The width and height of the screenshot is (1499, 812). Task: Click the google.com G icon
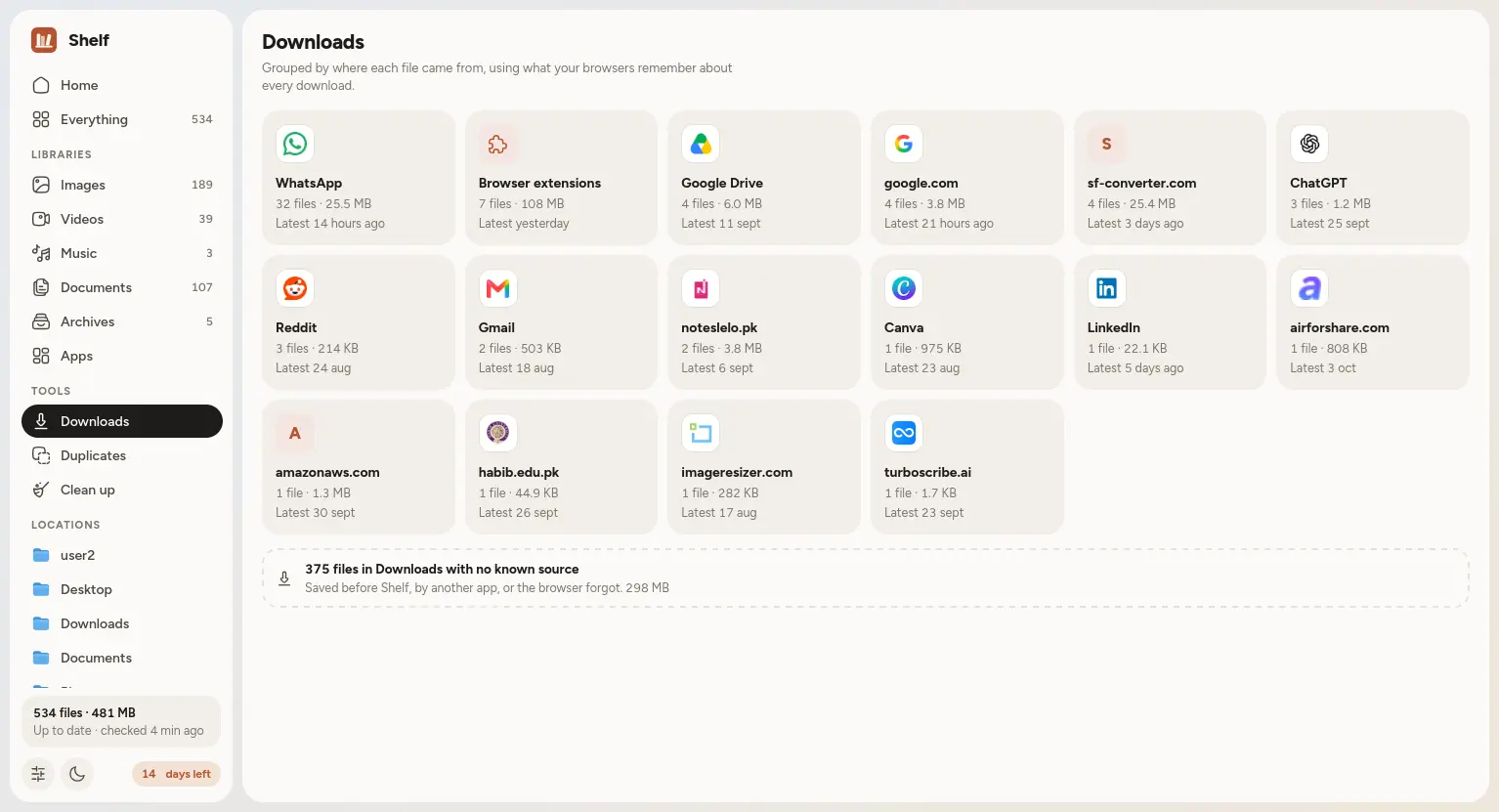[x=904, y=144]
